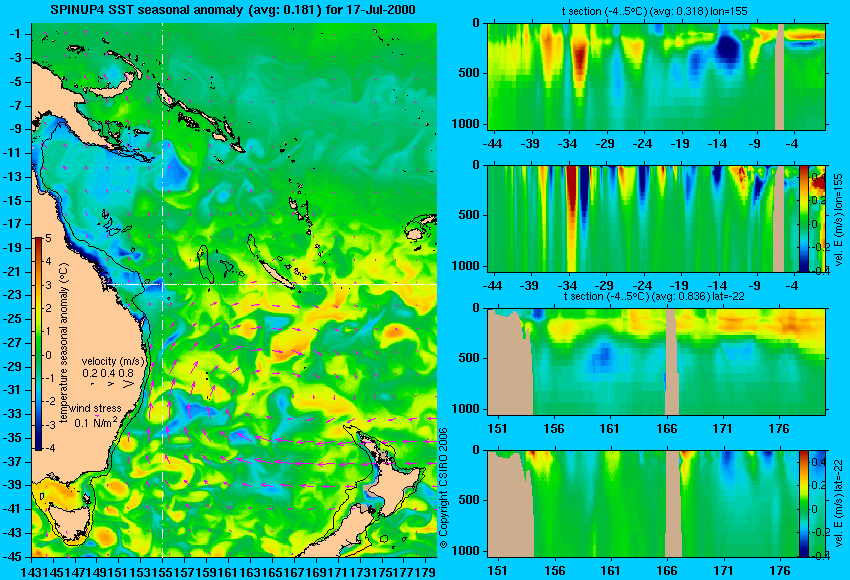Click the '0.1 N/m²' wind stress value

pos(95,421)
